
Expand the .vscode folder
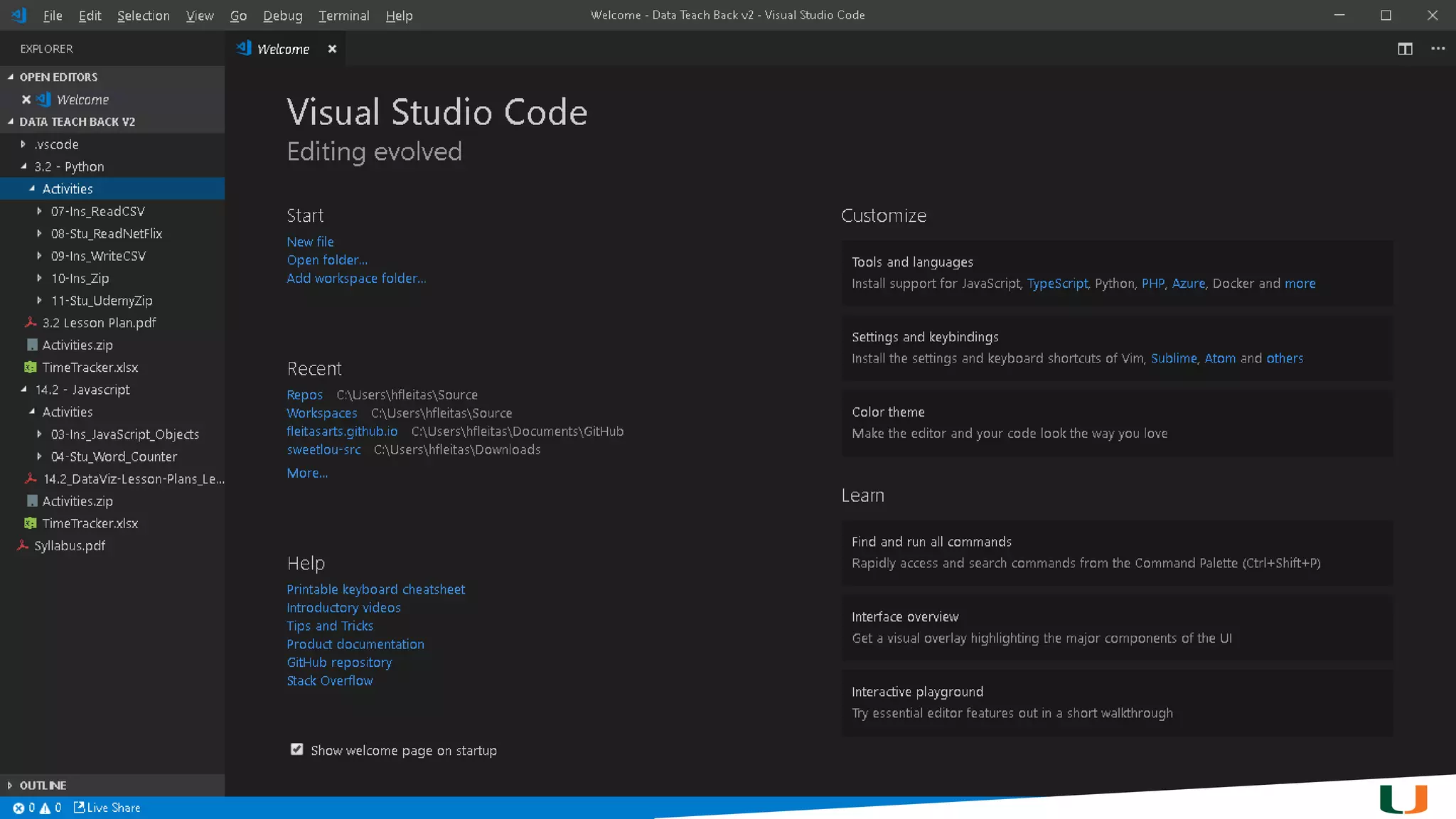(x=57, y=144)
